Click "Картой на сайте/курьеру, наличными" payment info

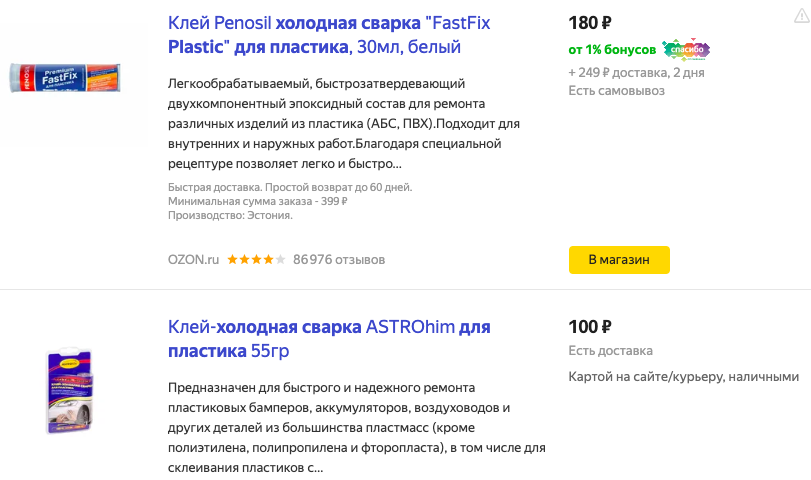coord(683,377)
